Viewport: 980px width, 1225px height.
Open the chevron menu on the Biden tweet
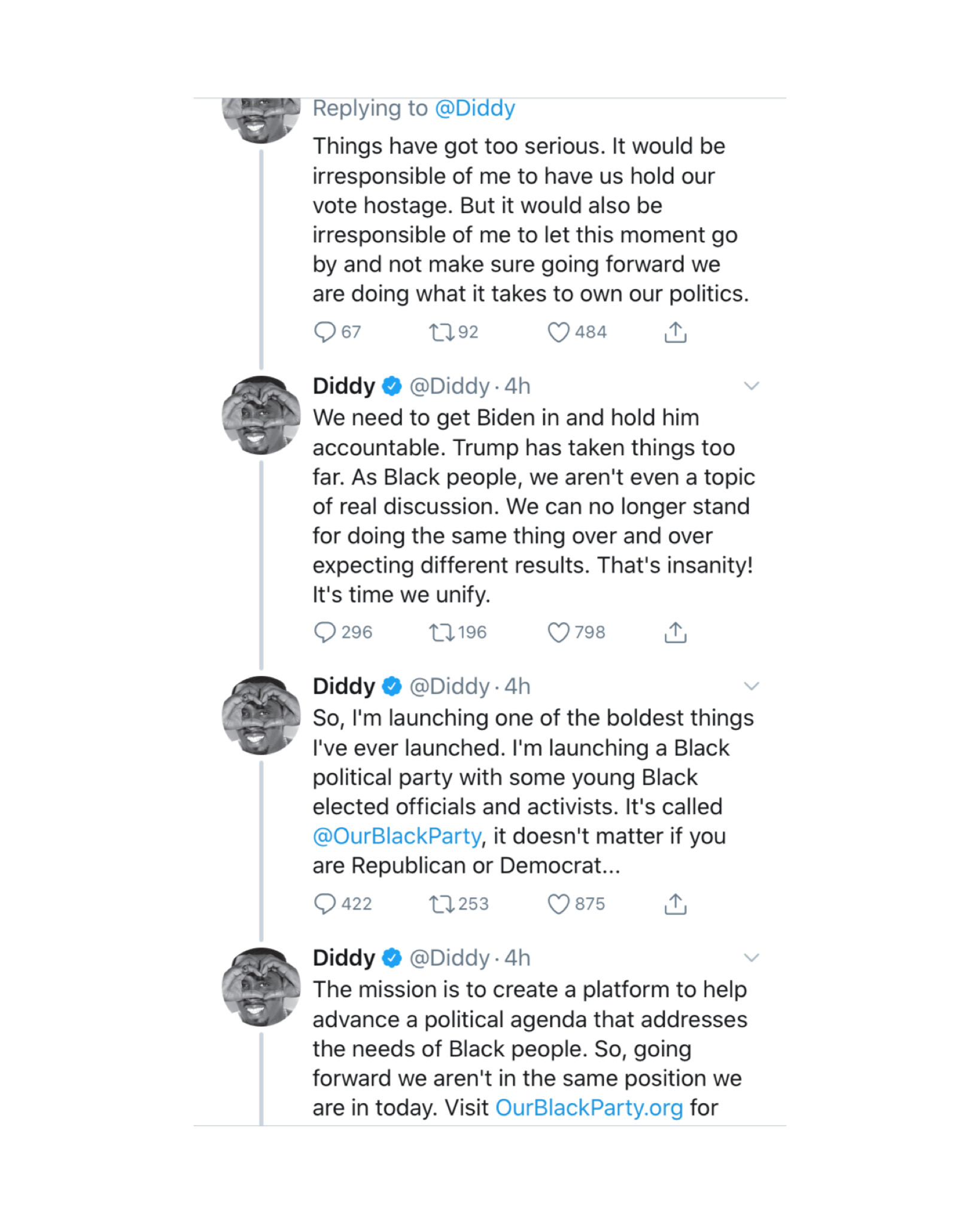pyautogui.click(x=751, y=386)
